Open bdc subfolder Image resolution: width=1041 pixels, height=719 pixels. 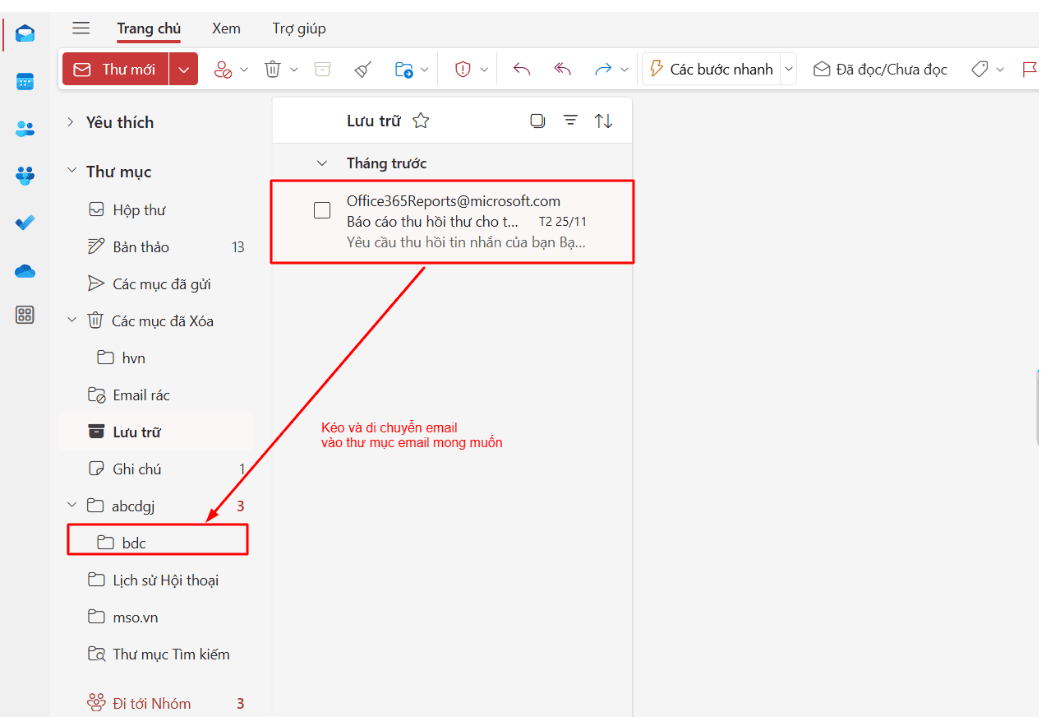tap(157, 543)
